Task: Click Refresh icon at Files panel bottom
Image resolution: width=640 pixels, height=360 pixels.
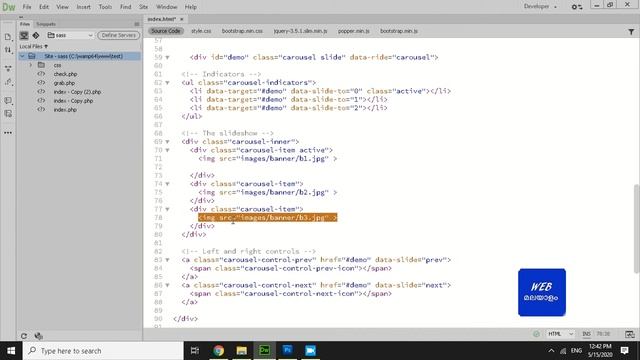Action: click(x=24, y=336)
